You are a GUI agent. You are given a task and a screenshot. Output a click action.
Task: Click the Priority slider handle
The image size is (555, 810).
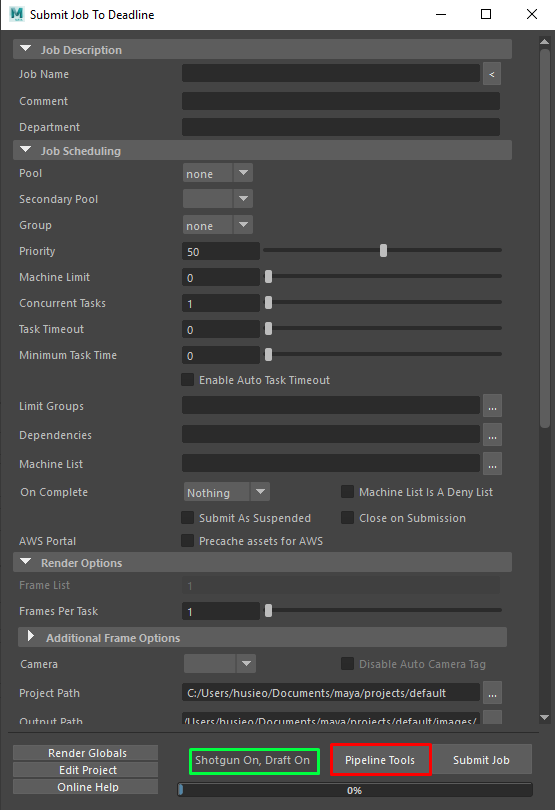pos(383,251)
